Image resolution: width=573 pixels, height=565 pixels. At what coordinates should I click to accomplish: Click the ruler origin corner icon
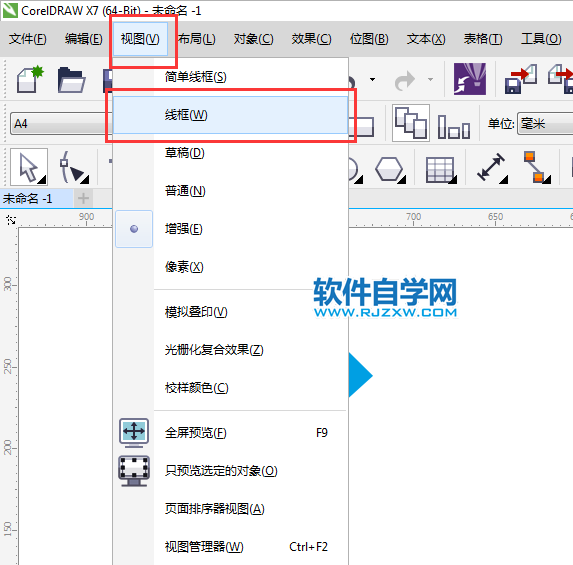(11, 220)
